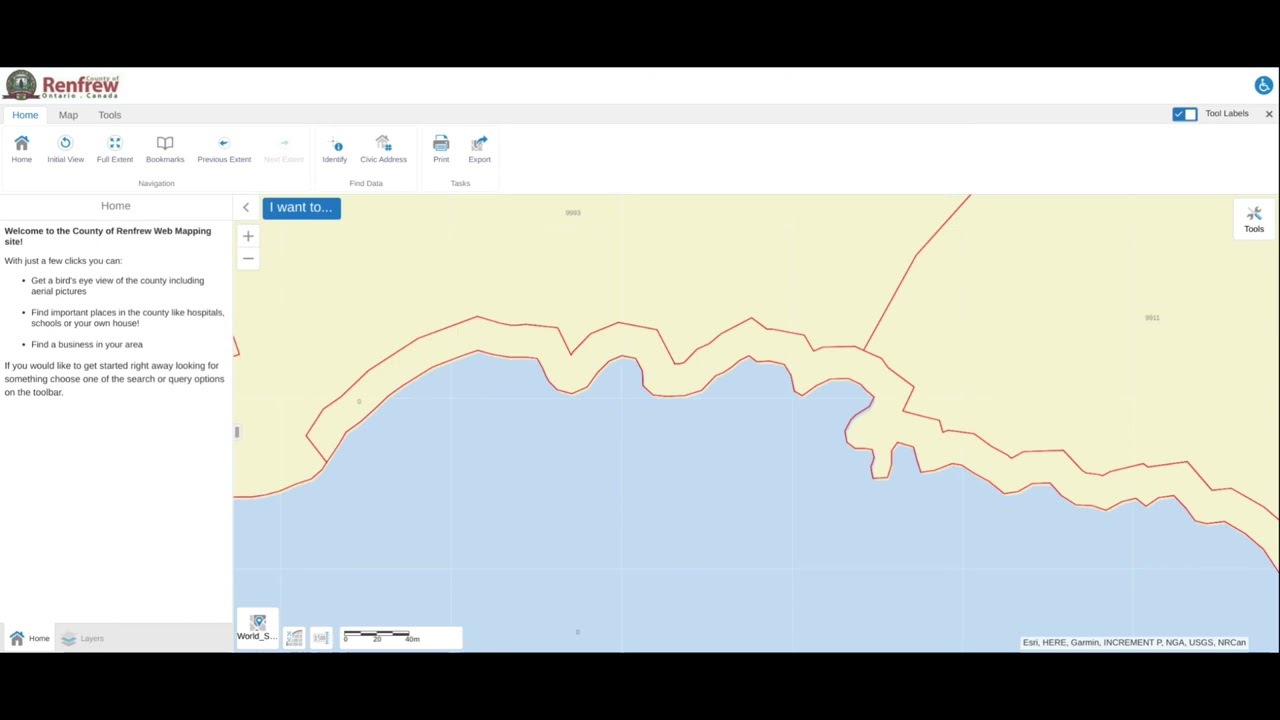Open the Bookmarks tool
Screen dimensions: 1280x720
(x=165, y=149)
